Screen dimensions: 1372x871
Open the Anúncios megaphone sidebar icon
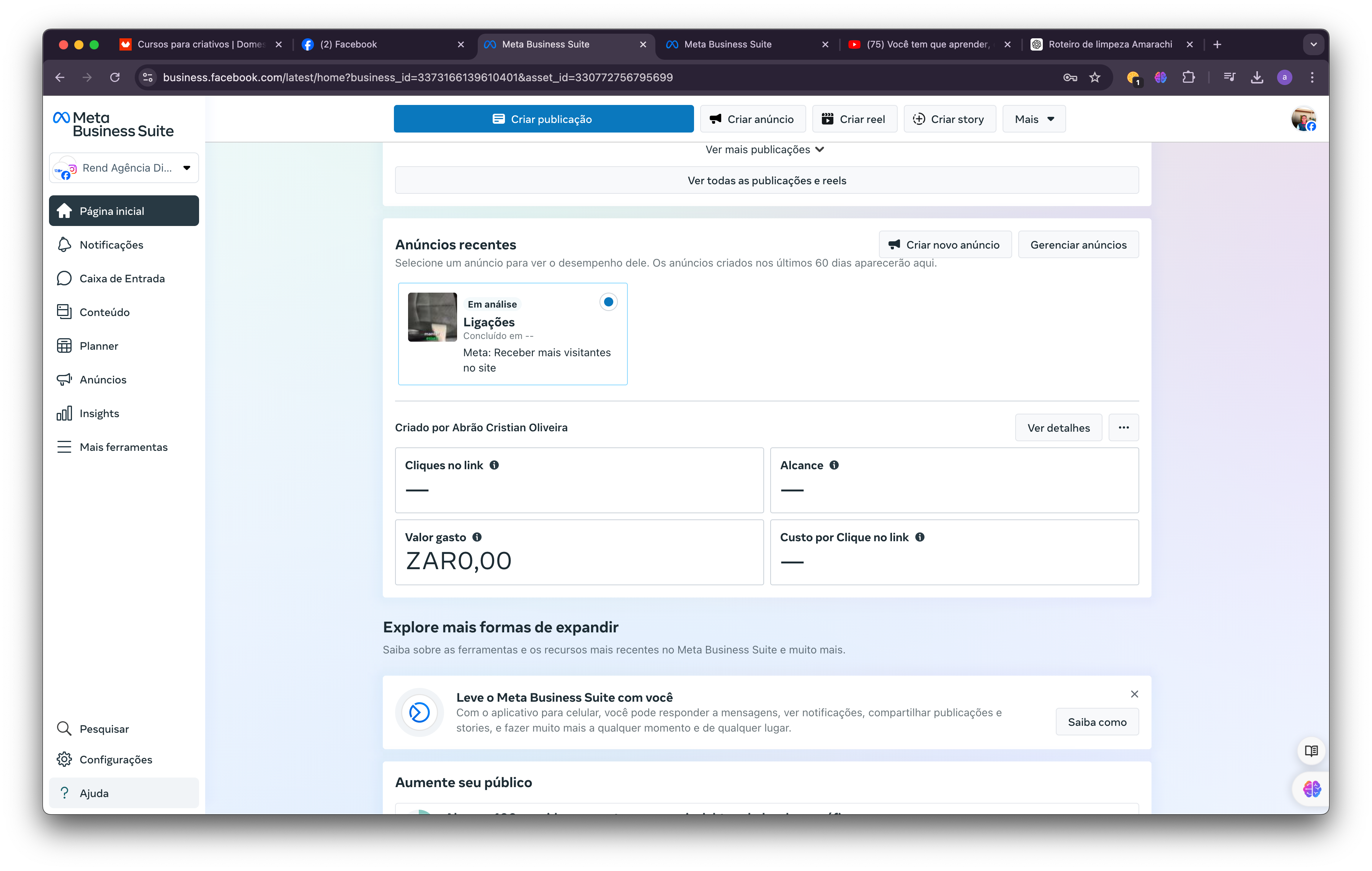pyautogui.click(x=64, y=379)
